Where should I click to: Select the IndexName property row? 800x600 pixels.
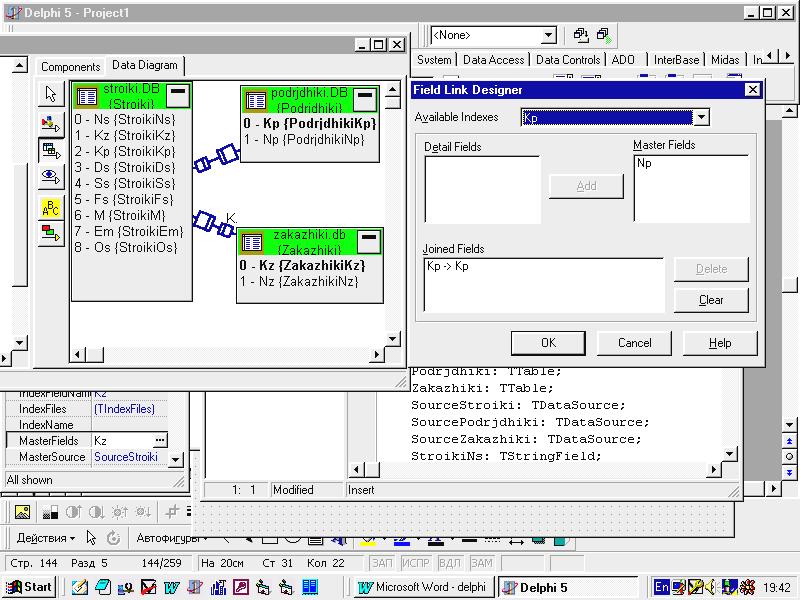pyautogui.click(x=87, y=424)
